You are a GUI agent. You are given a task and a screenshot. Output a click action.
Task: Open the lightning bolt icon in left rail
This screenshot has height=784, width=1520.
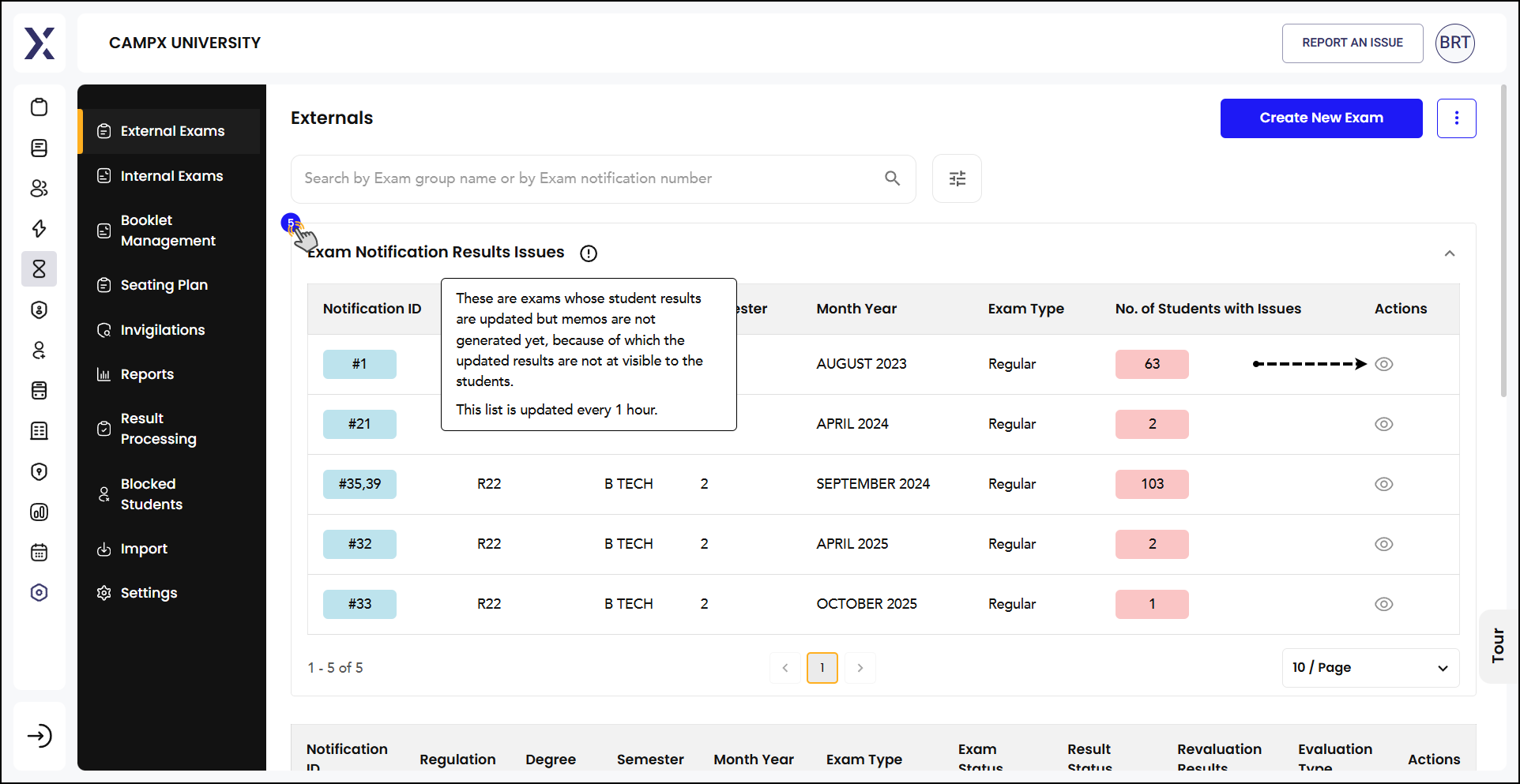39,229
